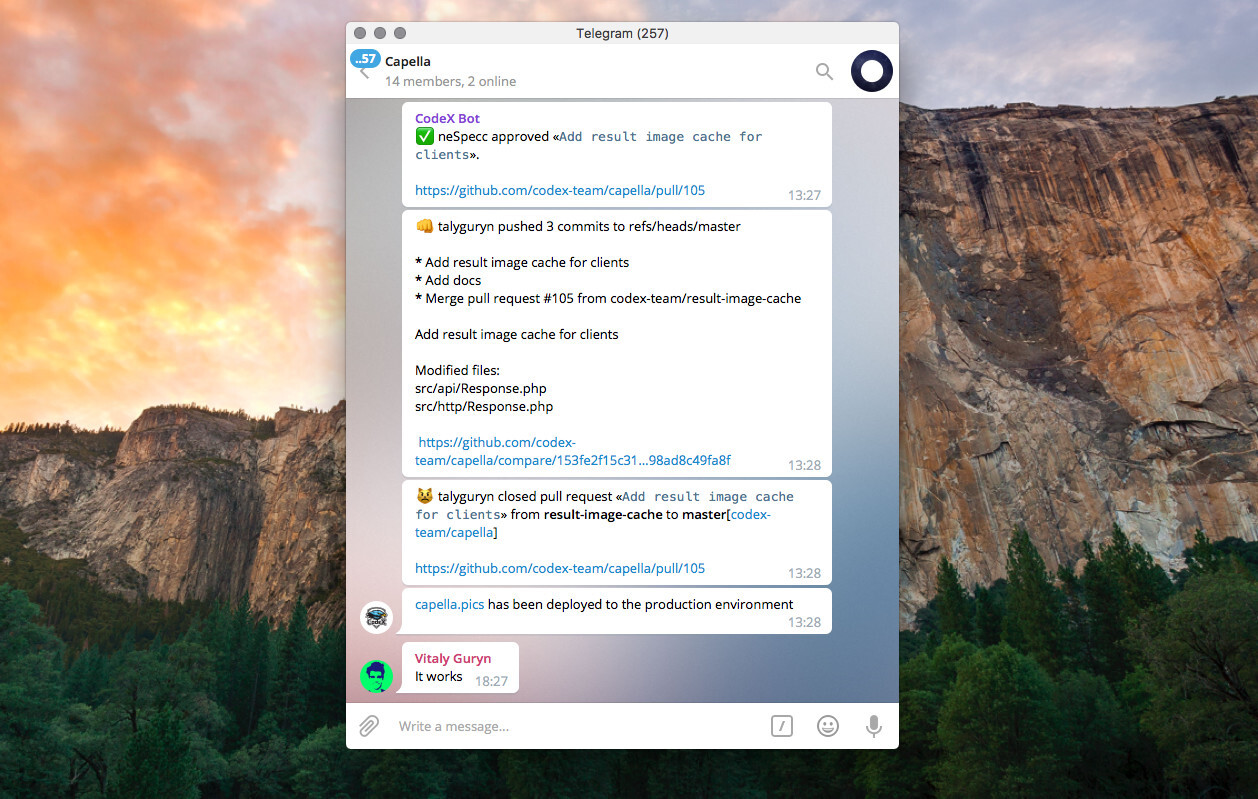1258x799 pixels.
Task: Open search in the Capella chat
Action: coord(824,71)
